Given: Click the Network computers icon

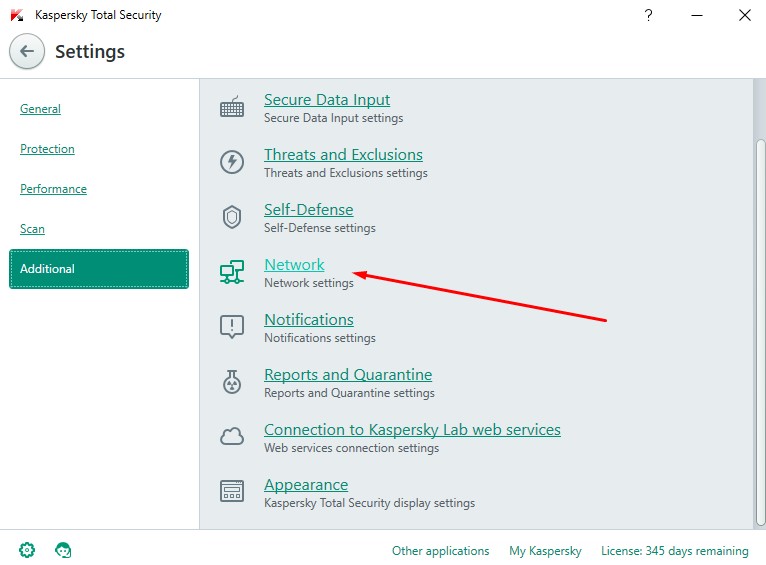Looking at the screenshot, I should tap(232, 272).
